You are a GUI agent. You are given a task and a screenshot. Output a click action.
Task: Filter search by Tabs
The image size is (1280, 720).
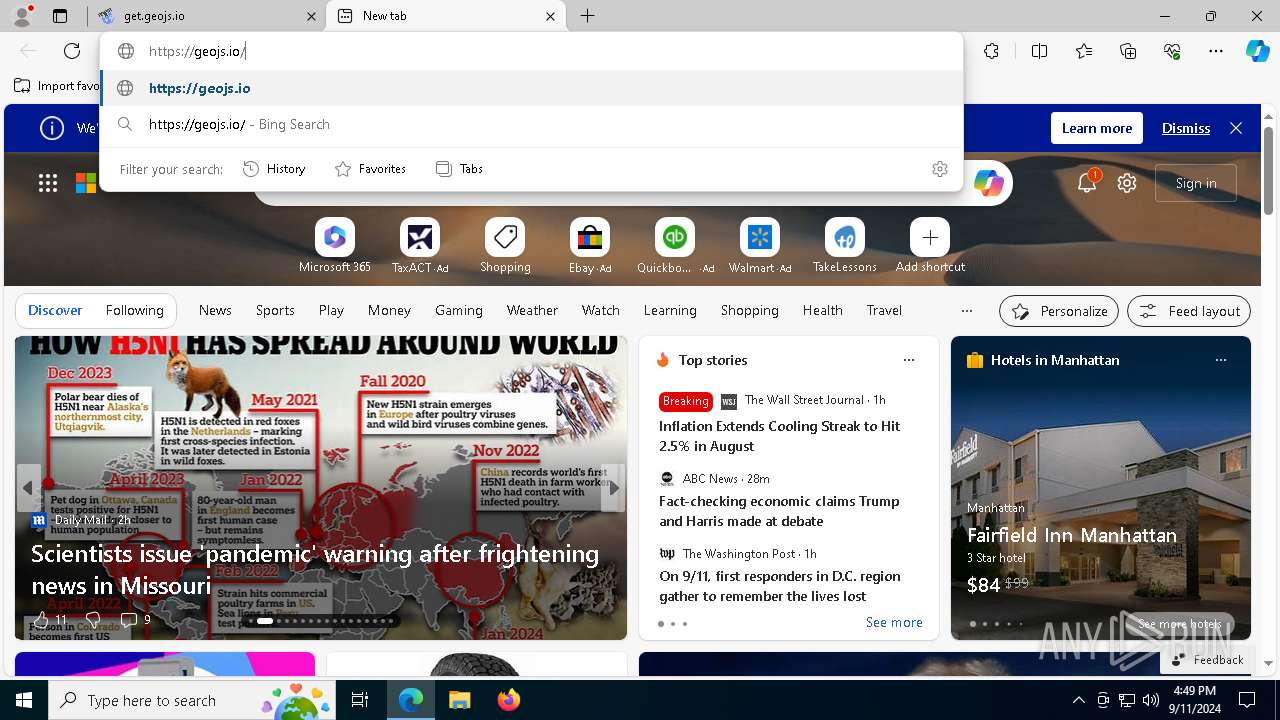point(459,169)
